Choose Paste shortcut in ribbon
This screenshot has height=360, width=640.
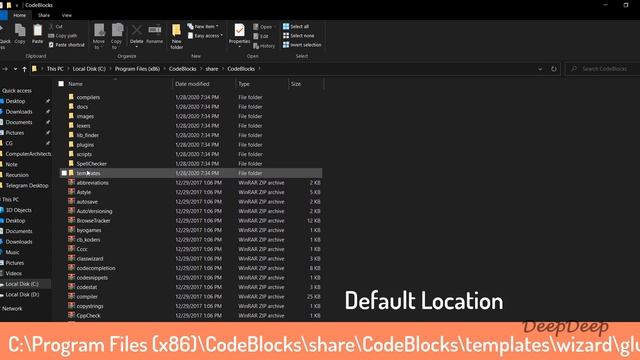coord(67,44)
